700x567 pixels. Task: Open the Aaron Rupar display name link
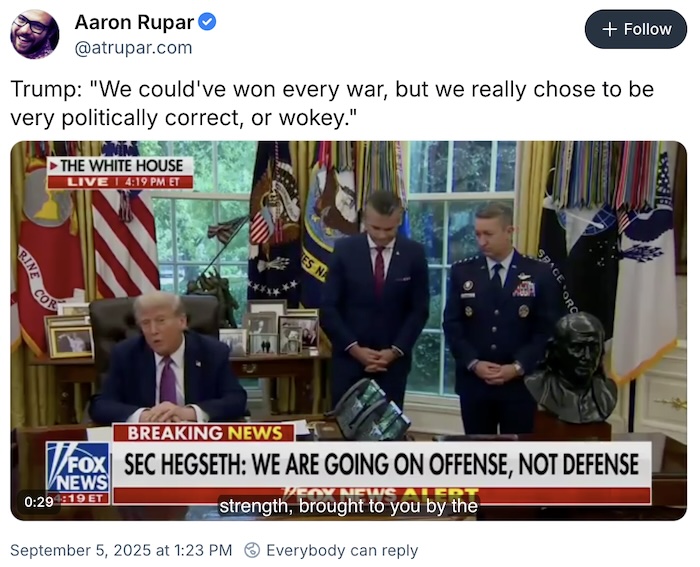pyautogui.click(x=134, y=22)
